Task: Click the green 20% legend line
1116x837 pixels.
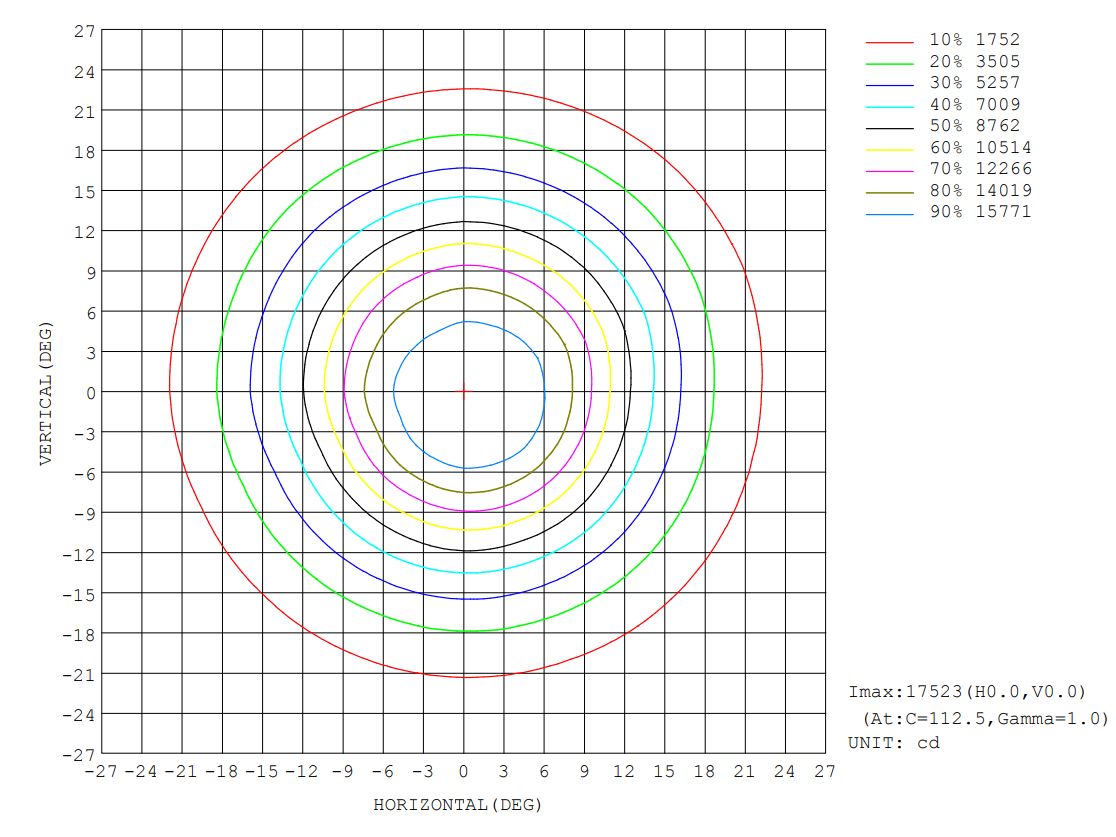Action: tap(889, 64)
